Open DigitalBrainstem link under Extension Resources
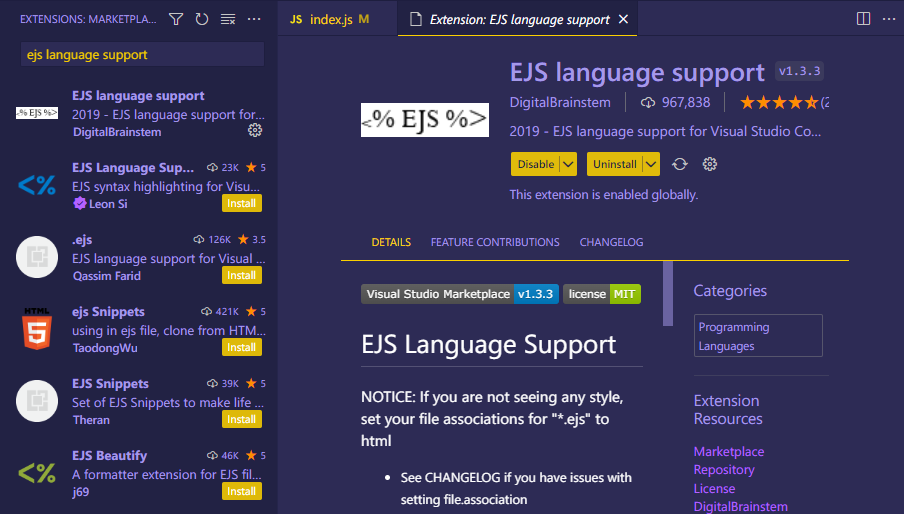Screen dimensions: 904x514 tap(740, 507)
